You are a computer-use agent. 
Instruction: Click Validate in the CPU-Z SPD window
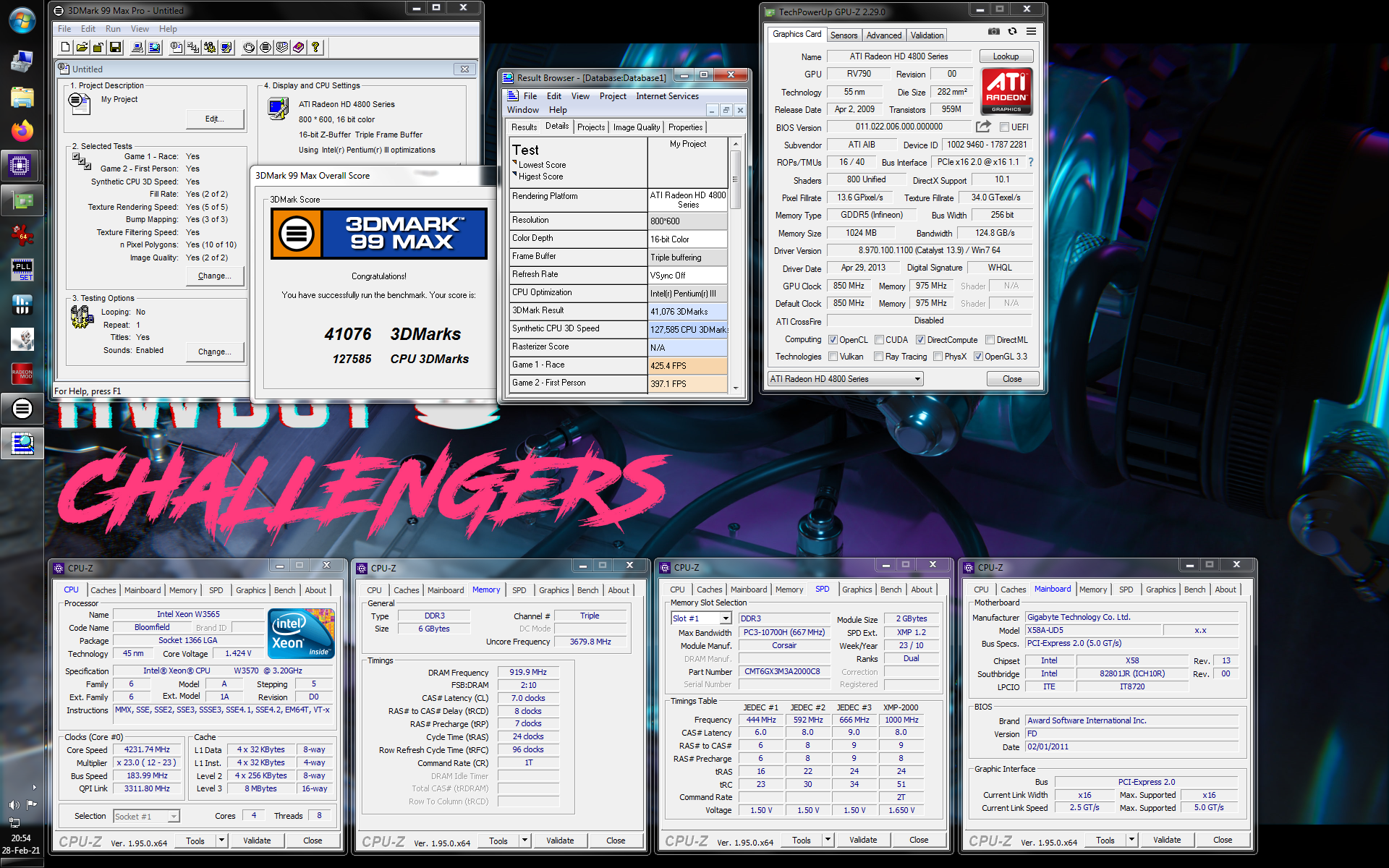tap(863, 840)
